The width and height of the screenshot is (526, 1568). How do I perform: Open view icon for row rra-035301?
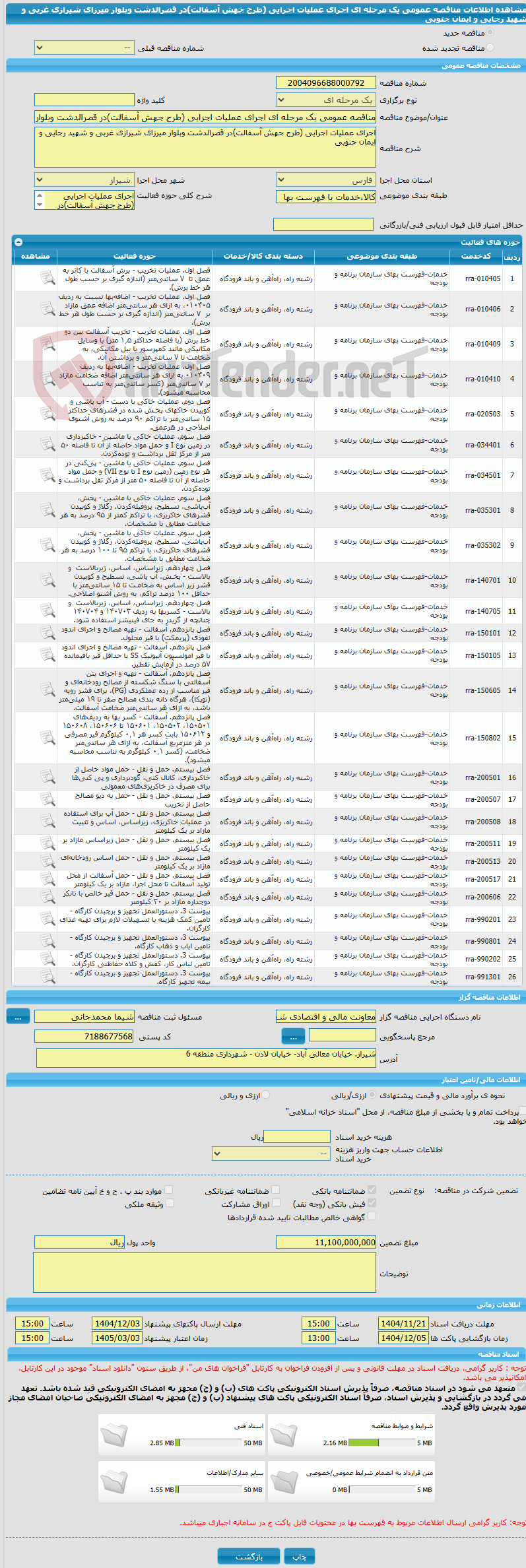click(48, 510)
